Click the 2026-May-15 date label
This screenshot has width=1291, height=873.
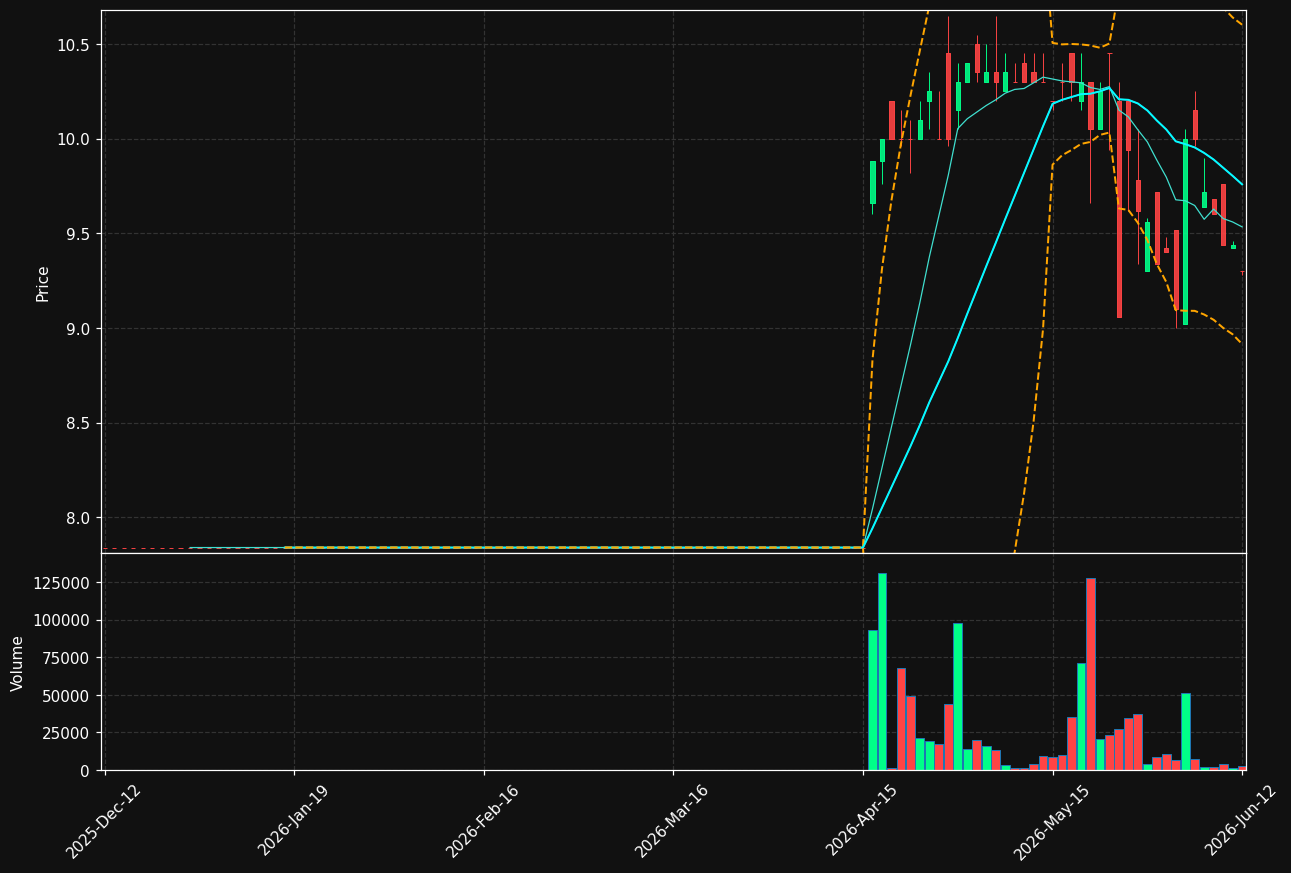pyautogui.click(x=1051, y=821)
